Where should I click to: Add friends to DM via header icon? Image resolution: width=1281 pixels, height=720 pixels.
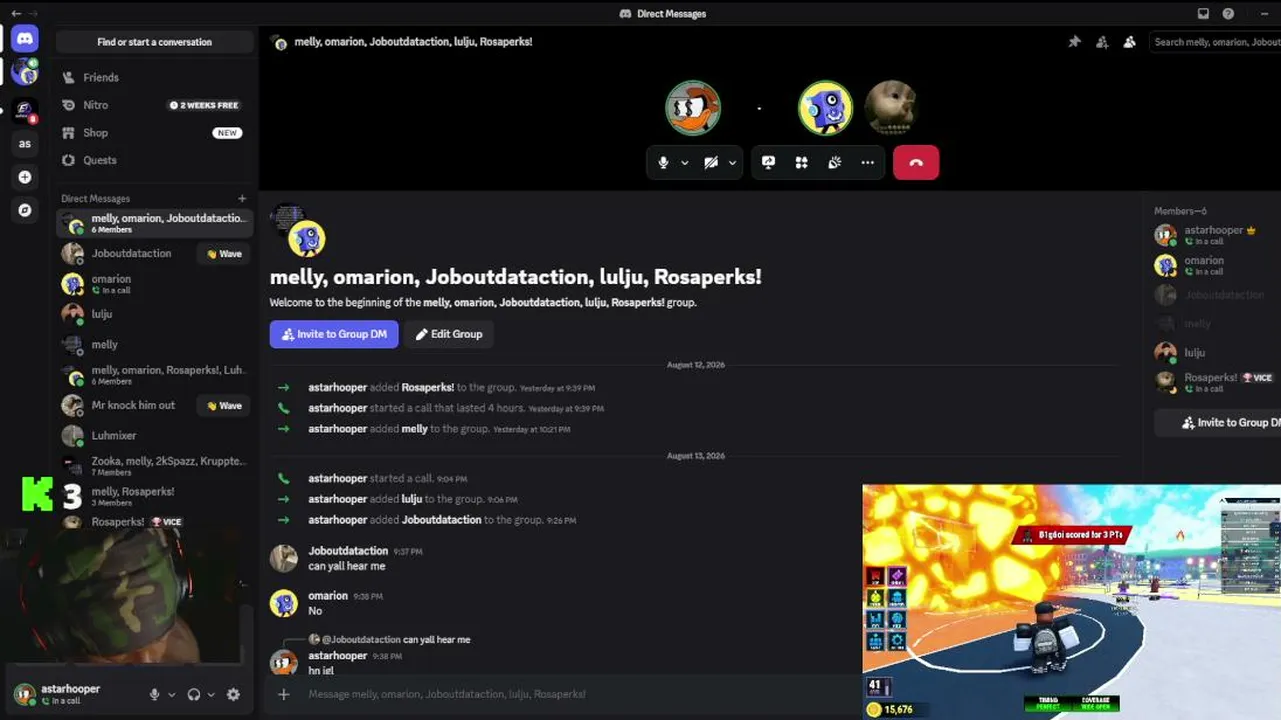(1102, 42)
